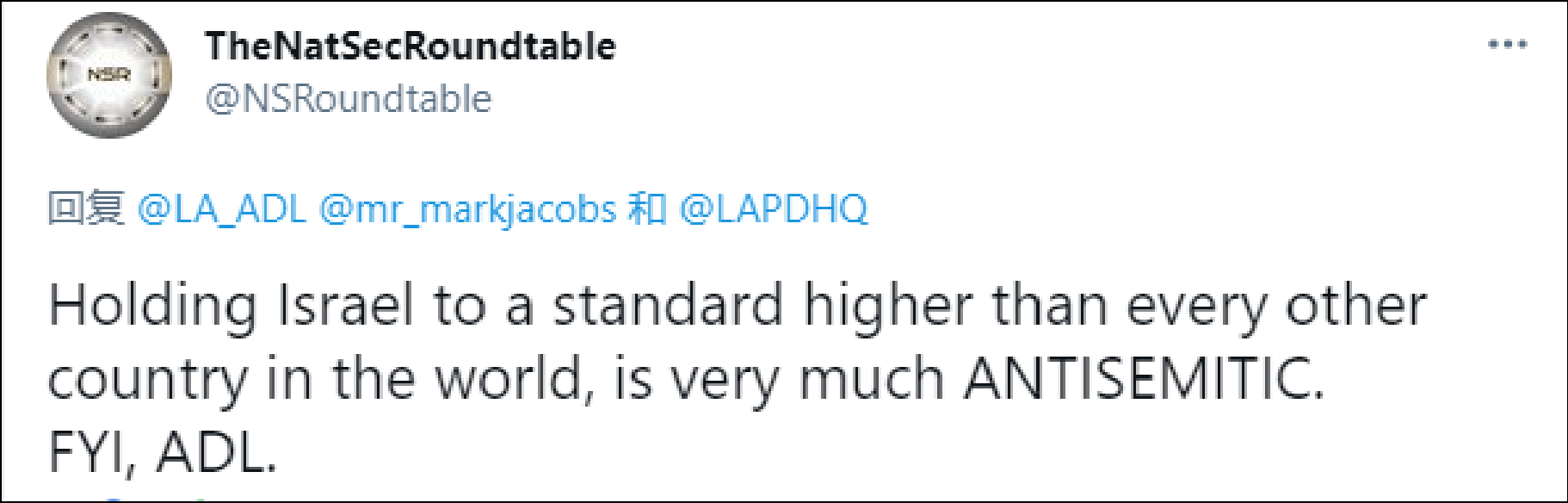This screenshot has height=503, width=1568.
Task: Click the word "Israel" in the tweet
Action: [345, 306]
